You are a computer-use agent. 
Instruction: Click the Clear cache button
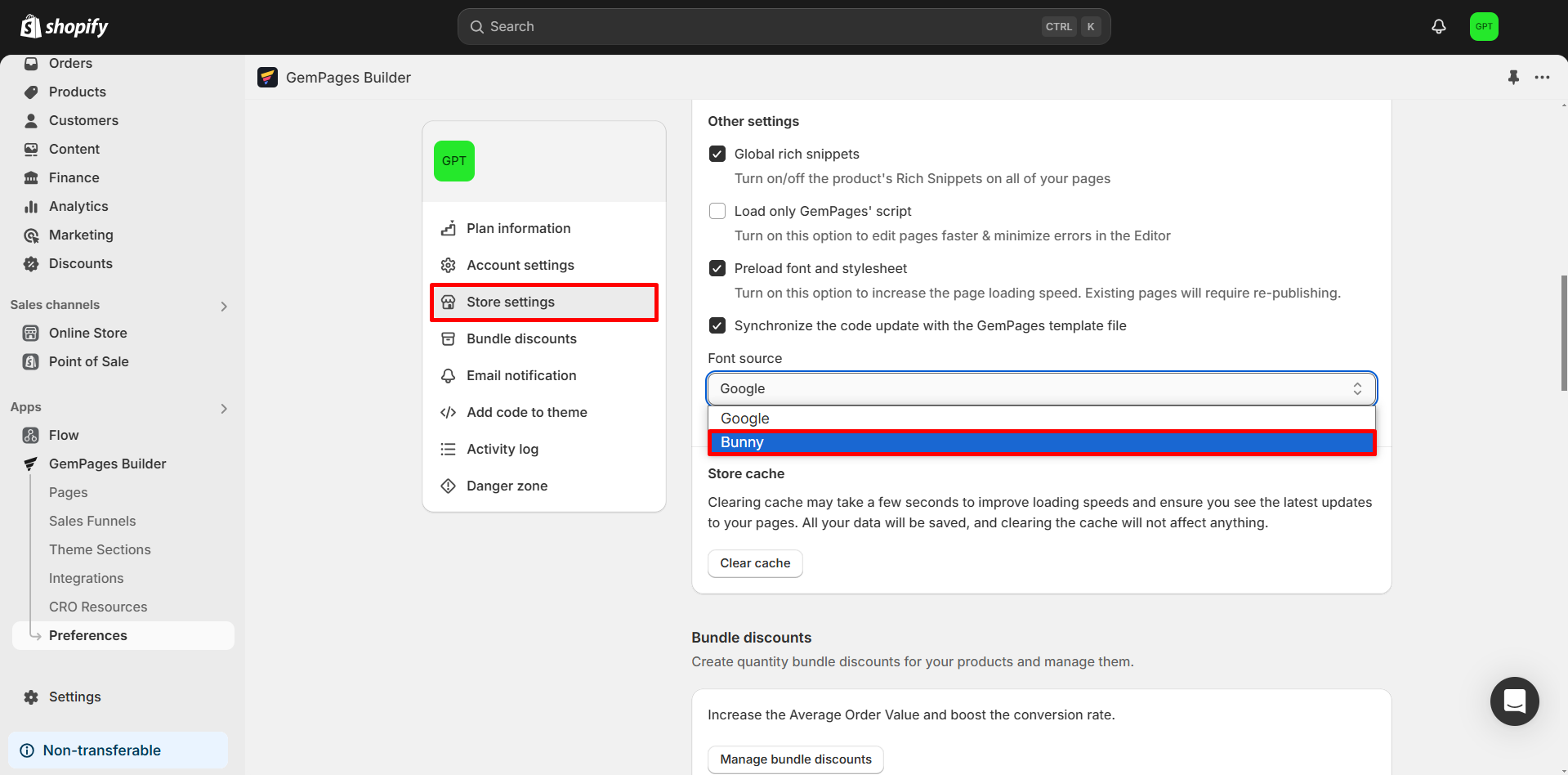754,563
